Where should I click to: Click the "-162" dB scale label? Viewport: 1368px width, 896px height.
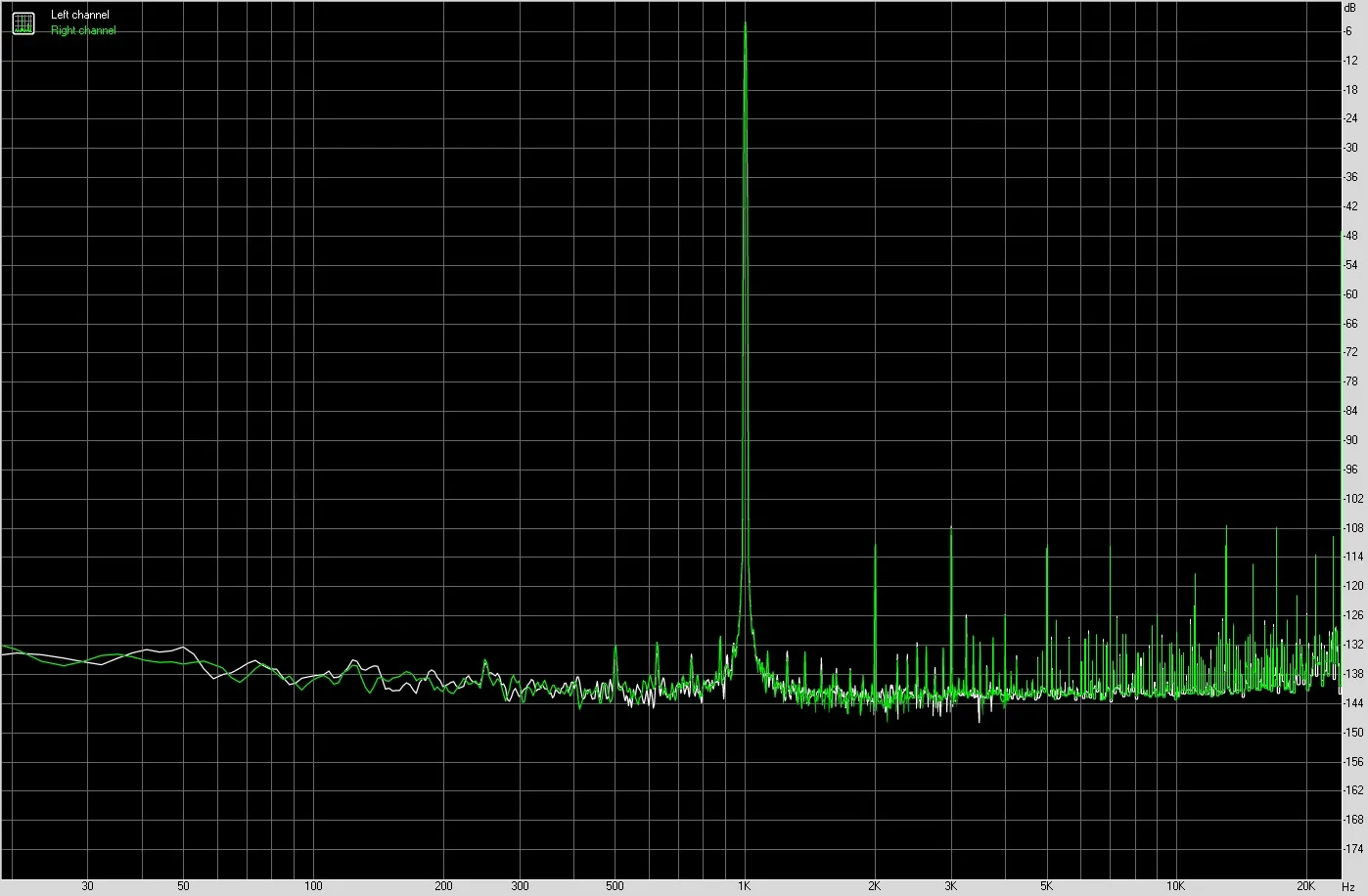pyautogui.click(x=1352, y=790)
